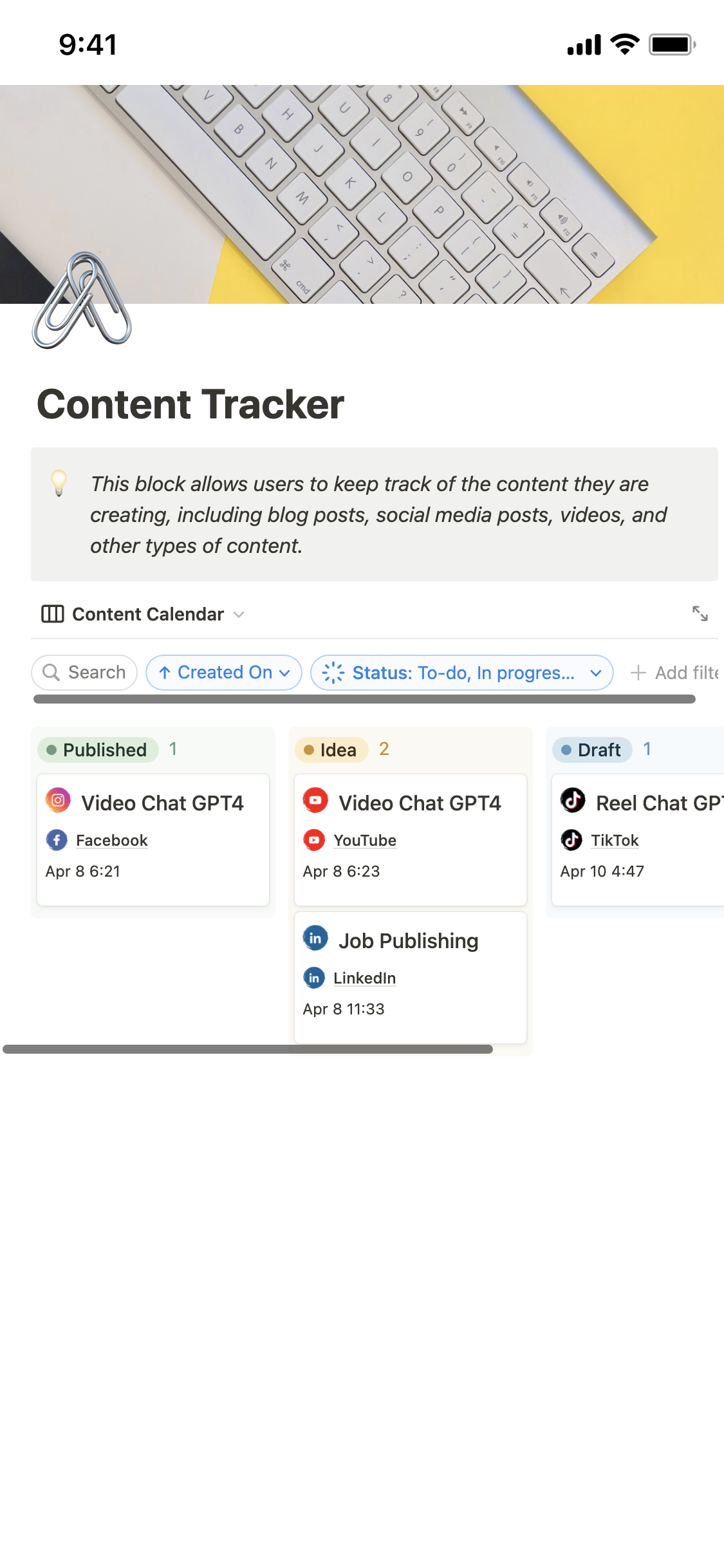The width and height of the screenshot is (724, 1568).
Task: Open the TikTok platform link
Action: tap(615, 841)
